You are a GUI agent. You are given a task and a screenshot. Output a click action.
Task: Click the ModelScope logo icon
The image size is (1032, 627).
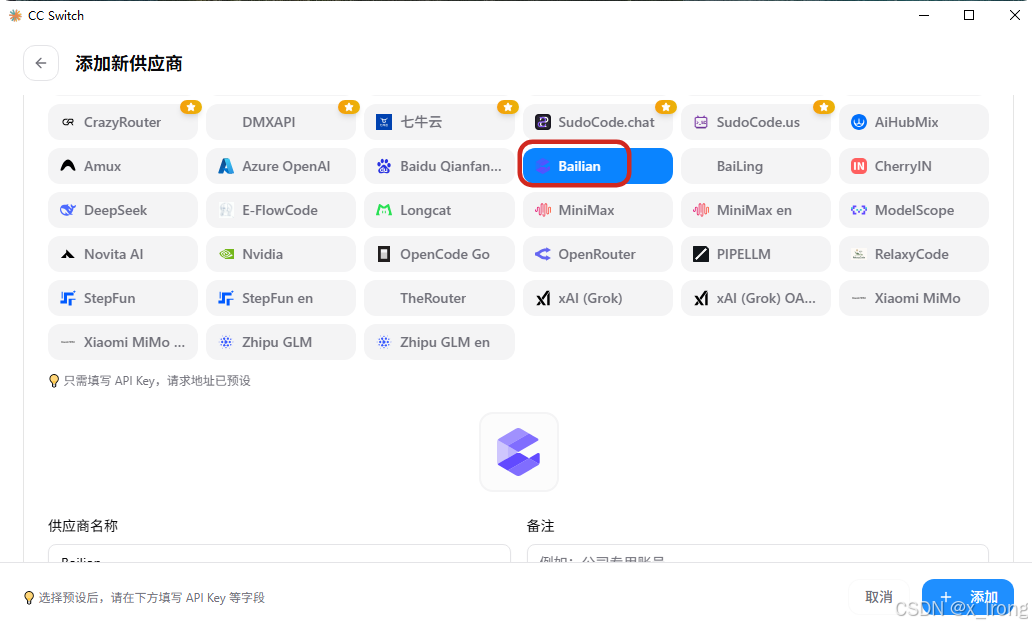(858, 210)
